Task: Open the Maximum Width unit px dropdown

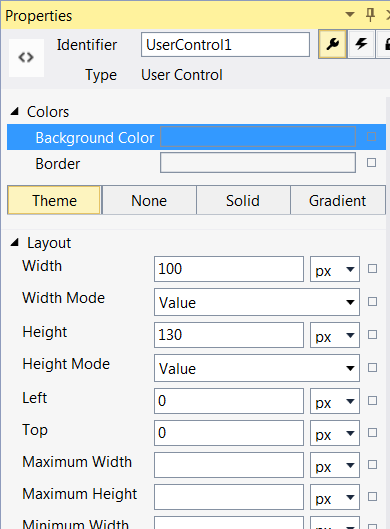Action: [x=335, y=465]
